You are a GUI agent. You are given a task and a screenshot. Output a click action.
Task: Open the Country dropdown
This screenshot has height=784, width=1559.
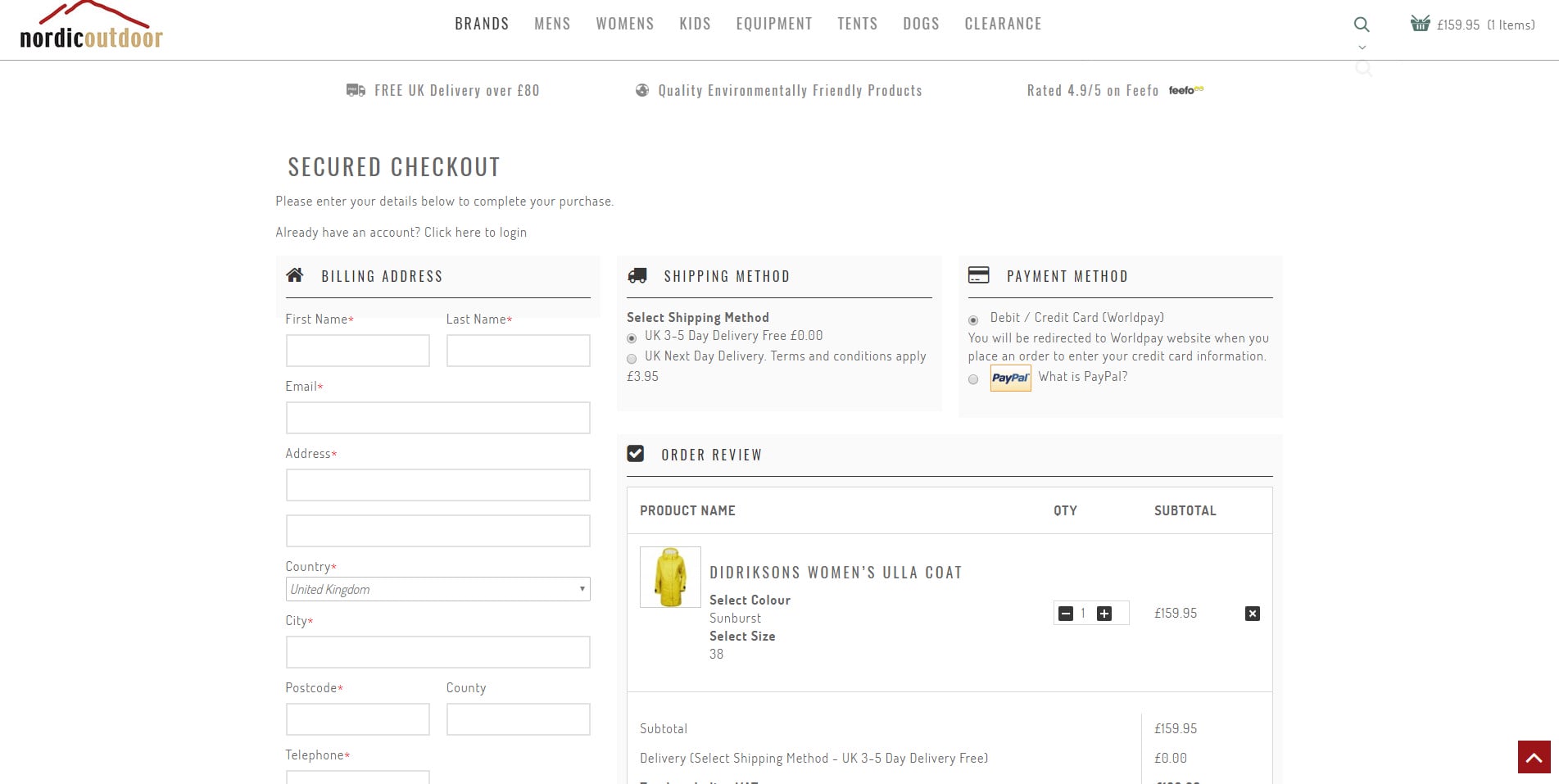437,589
